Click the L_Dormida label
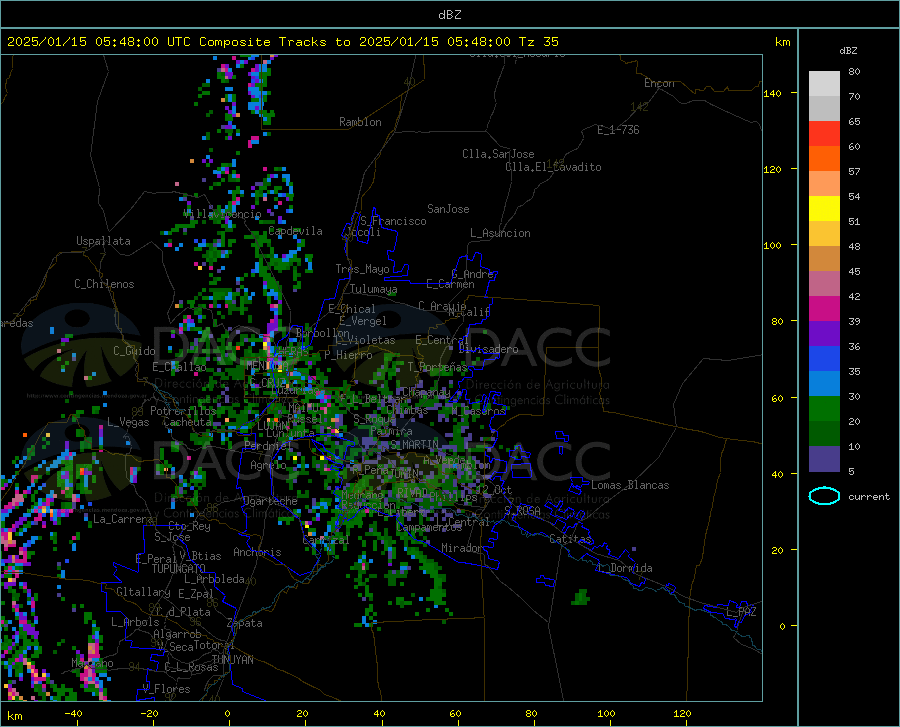Viewport: 900px width, 727px height. [x=624, y=568]
